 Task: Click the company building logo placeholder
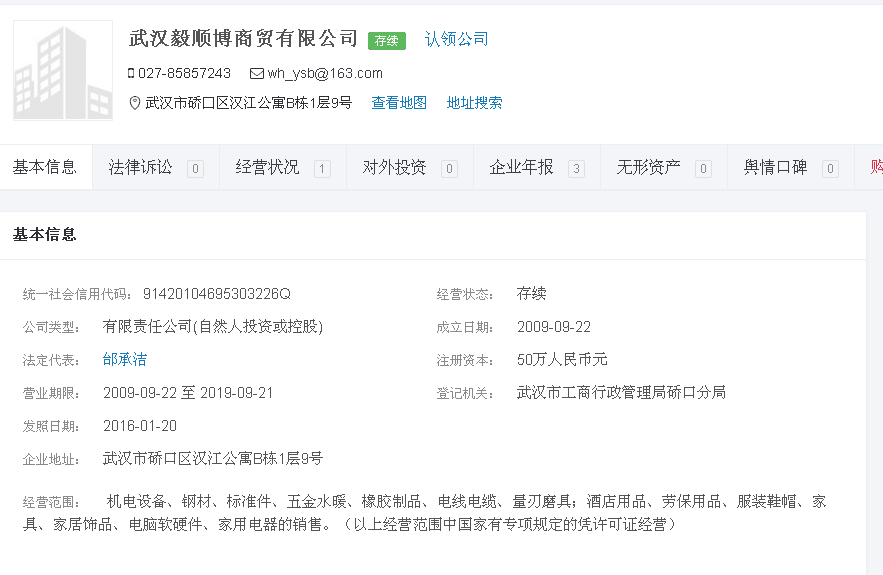point(62,70)
